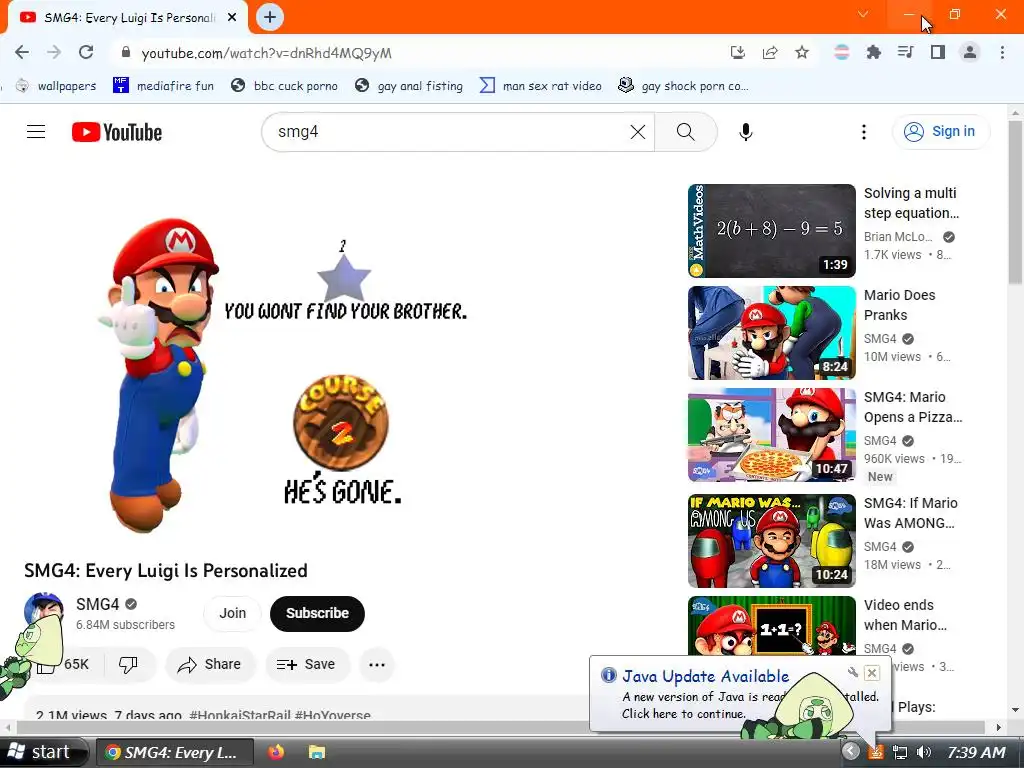Close the SMG4 video tab
This screenshot has width=1024, height=768.
pos(232,18)
